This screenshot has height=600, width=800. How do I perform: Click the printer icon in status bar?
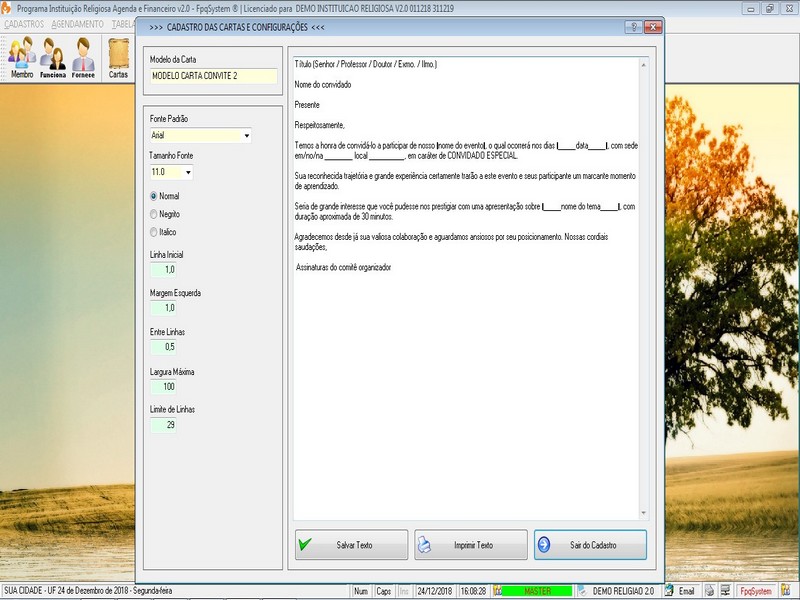tap(709, 591)
